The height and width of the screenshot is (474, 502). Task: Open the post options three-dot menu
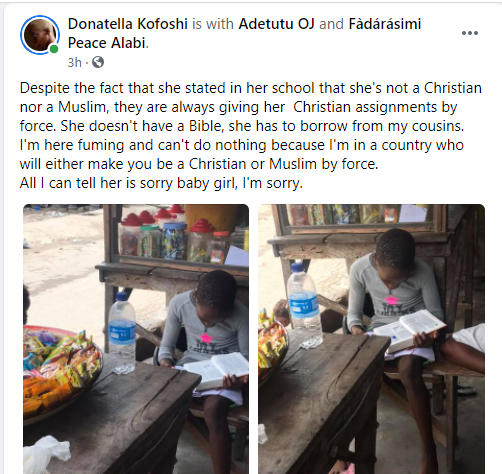point(470,33)
